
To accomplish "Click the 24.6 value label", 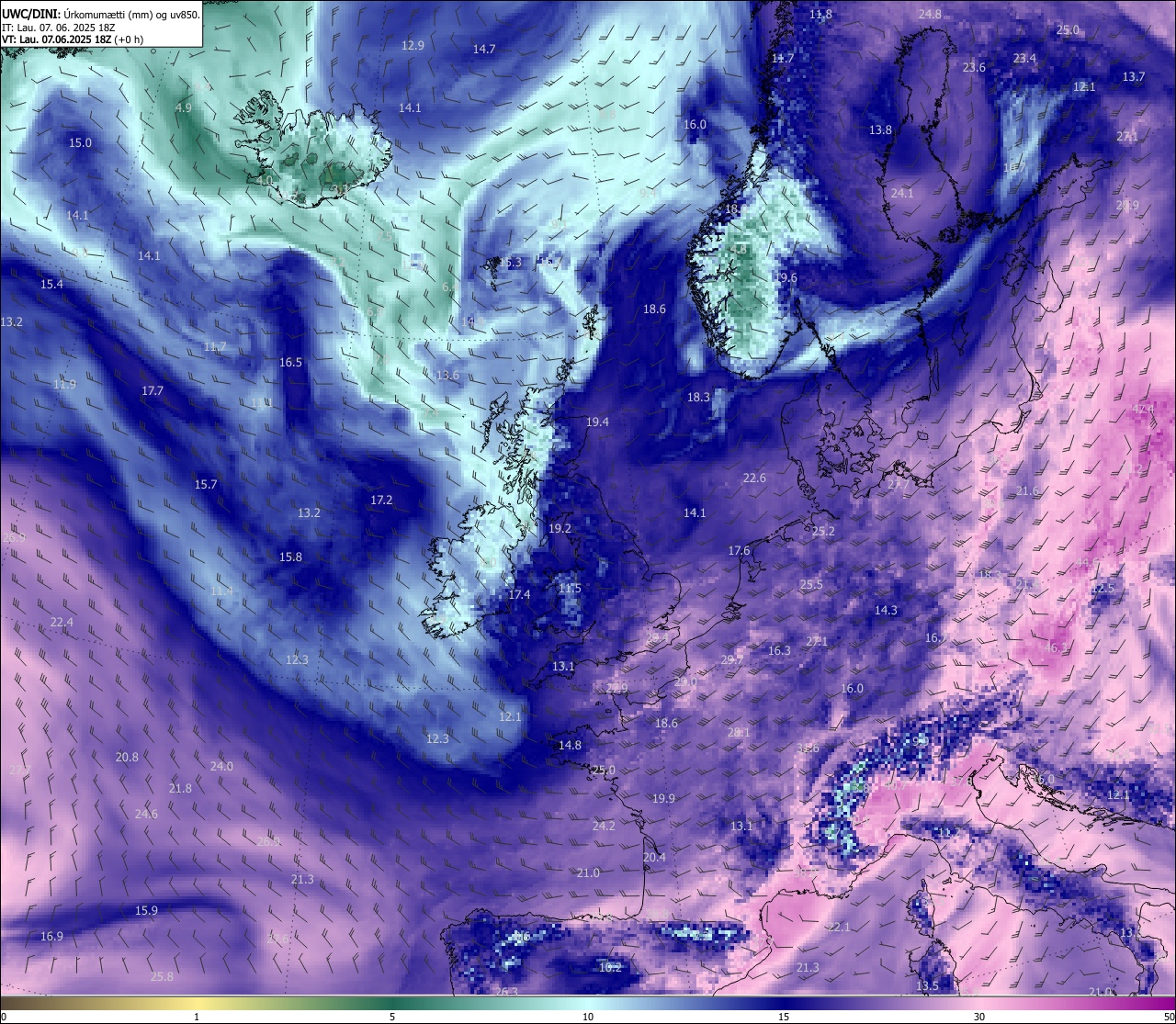I will 146,815.
